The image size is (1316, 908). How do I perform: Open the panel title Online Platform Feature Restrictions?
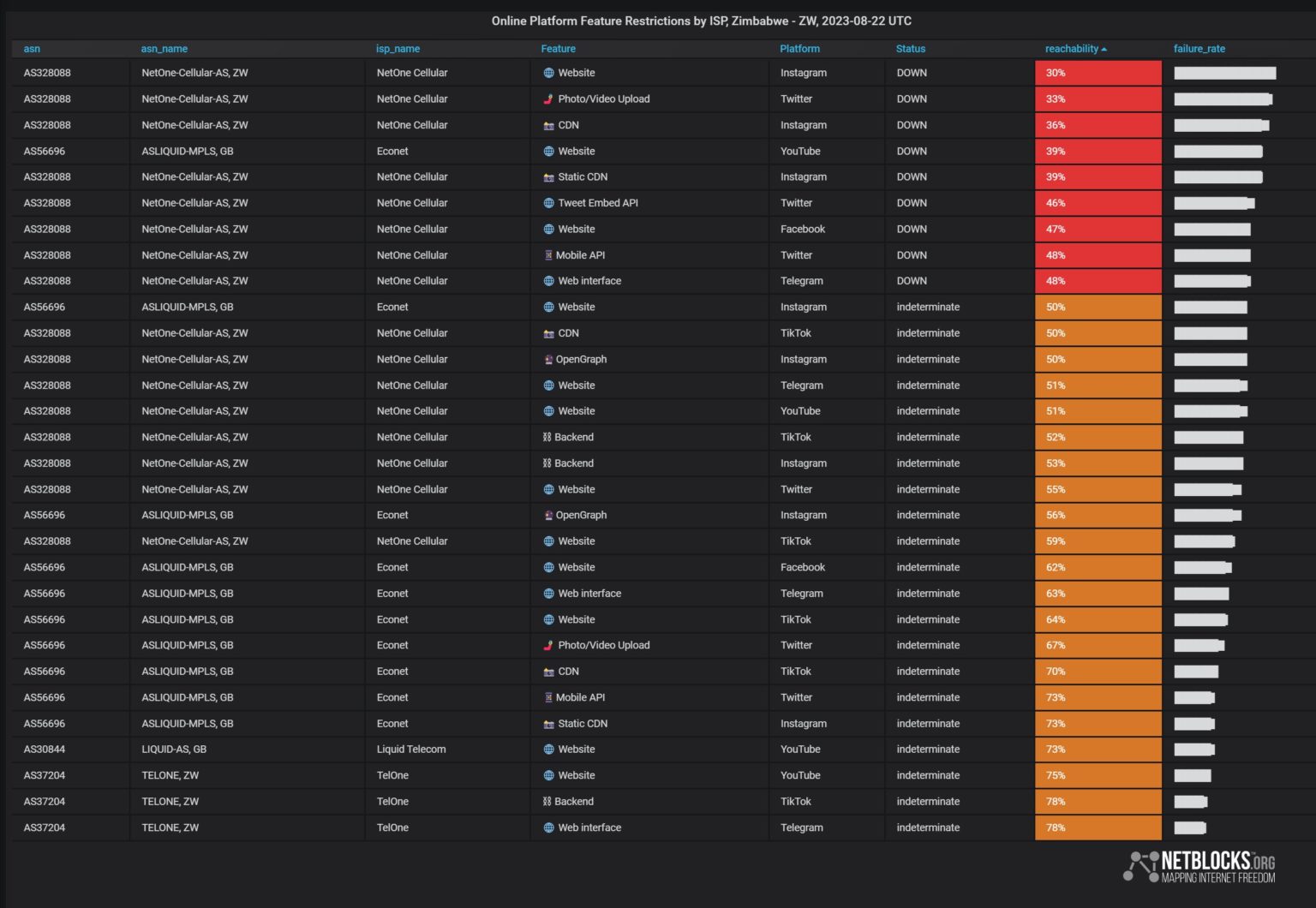(x=701, y=21)
